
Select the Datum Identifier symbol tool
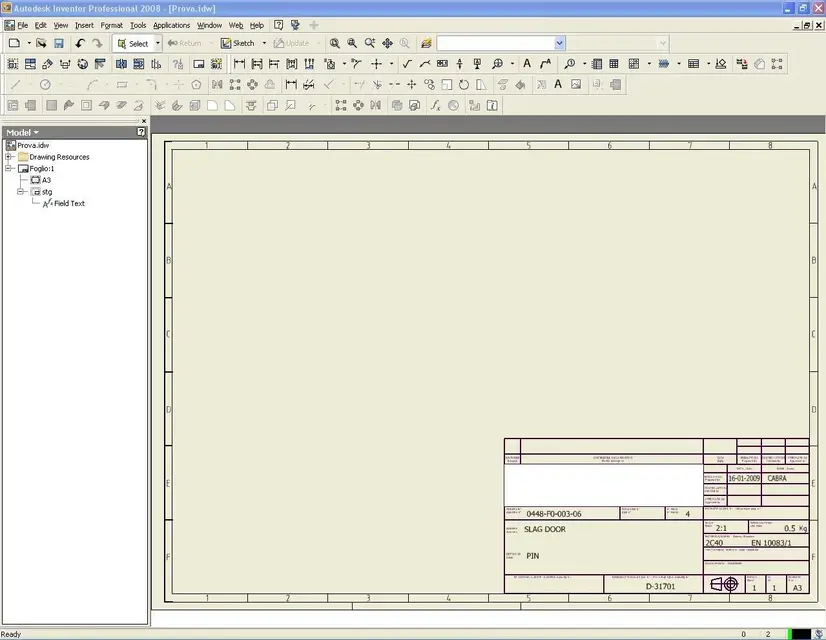coord(477,64)
